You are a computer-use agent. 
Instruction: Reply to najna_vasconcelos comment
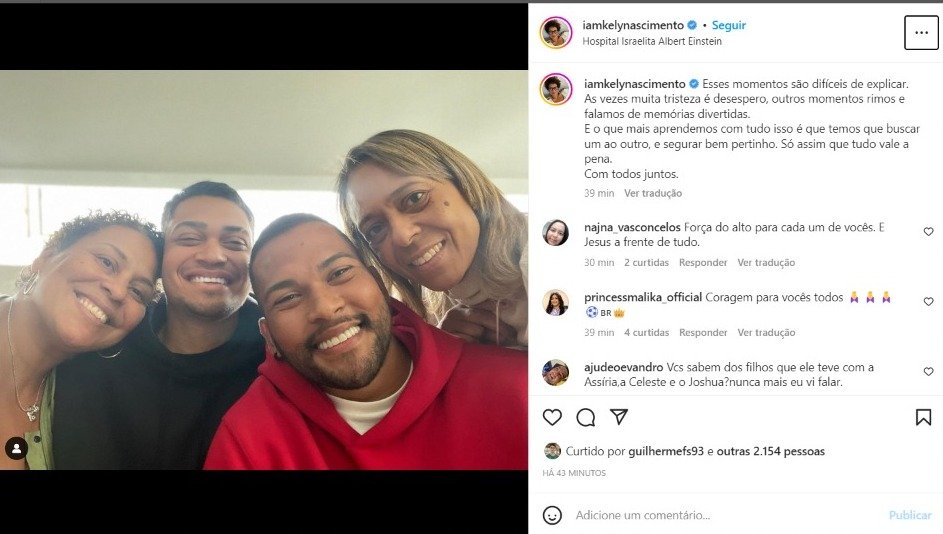coord(703,263)
